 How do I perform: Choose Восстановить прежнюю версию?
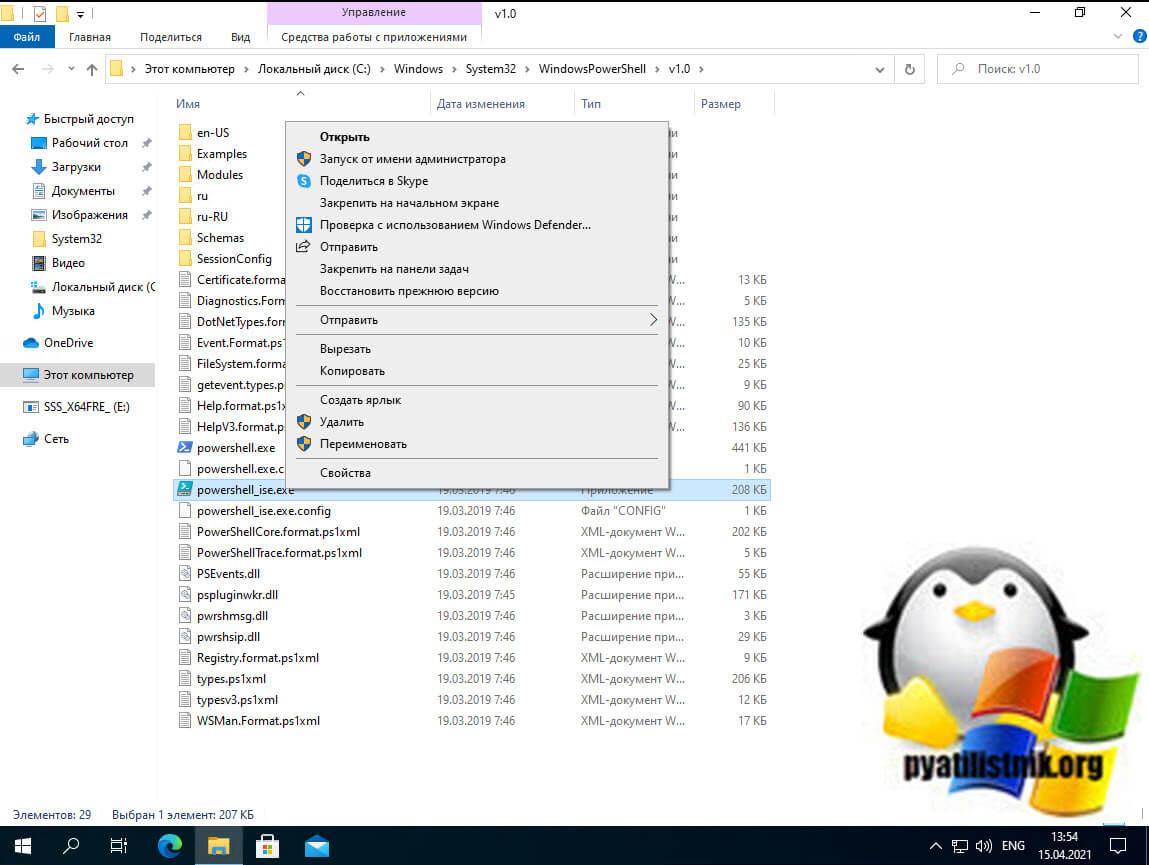[x=476, y=291]
